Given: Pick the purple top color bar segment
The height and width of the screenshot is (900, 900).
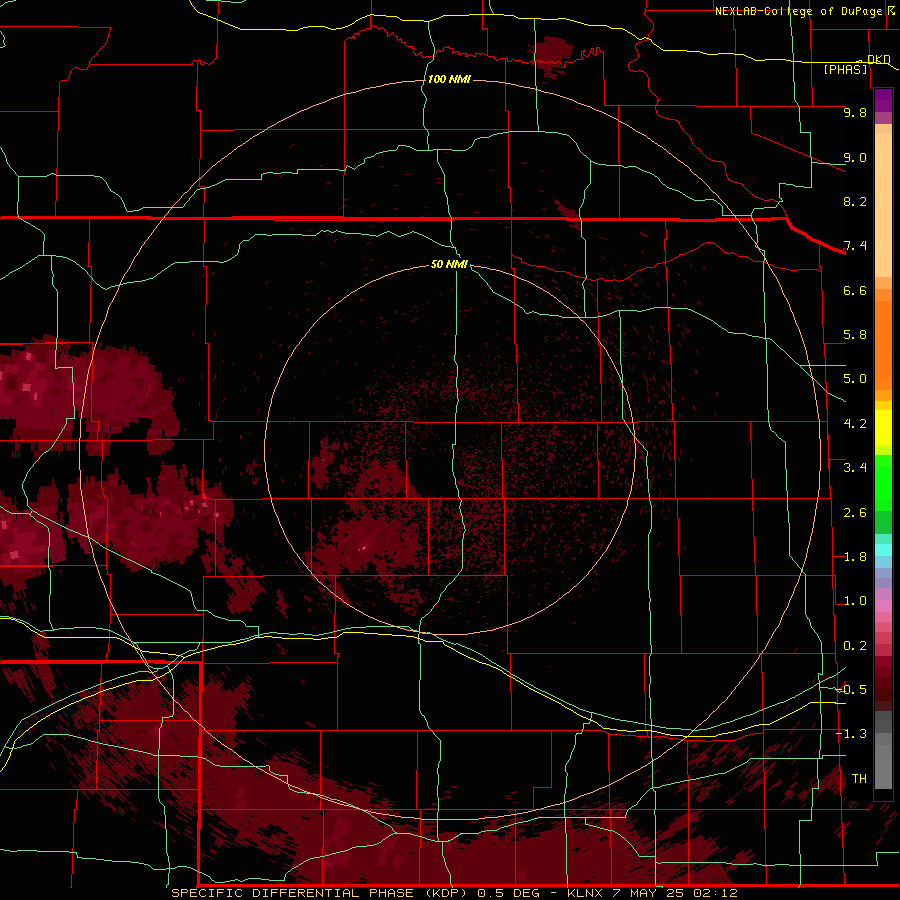Looking at the screenshot, I should coord(883,100).
